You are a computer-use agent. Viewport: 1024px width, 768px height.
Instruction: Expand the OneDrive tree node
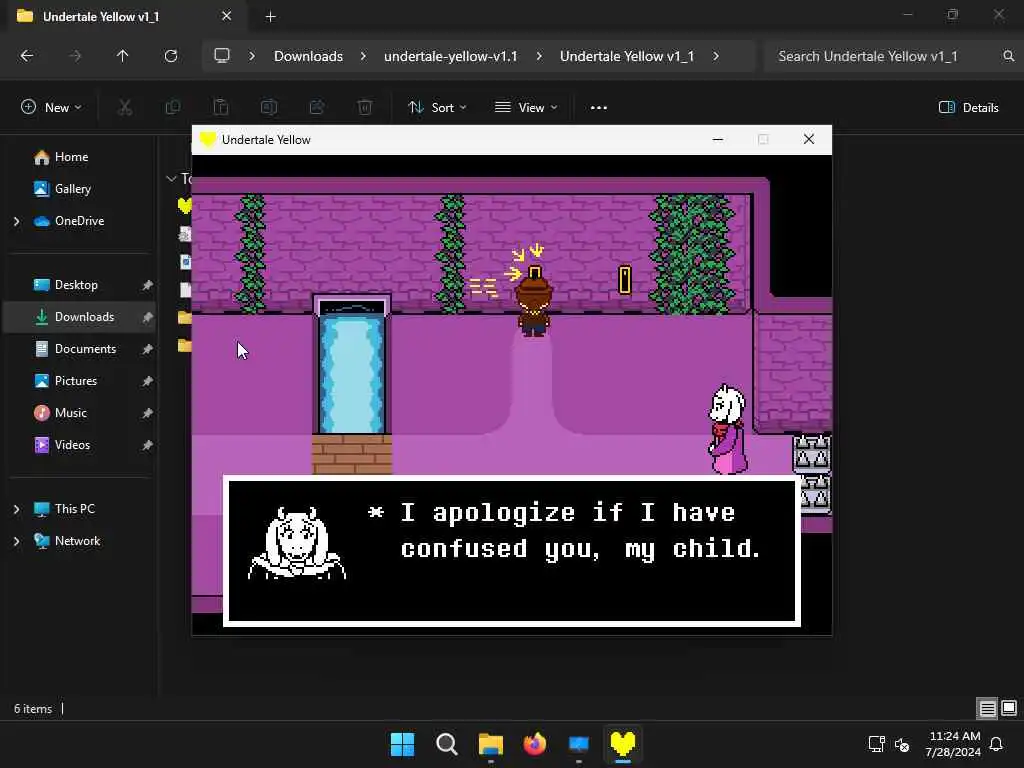click(16, 221)
